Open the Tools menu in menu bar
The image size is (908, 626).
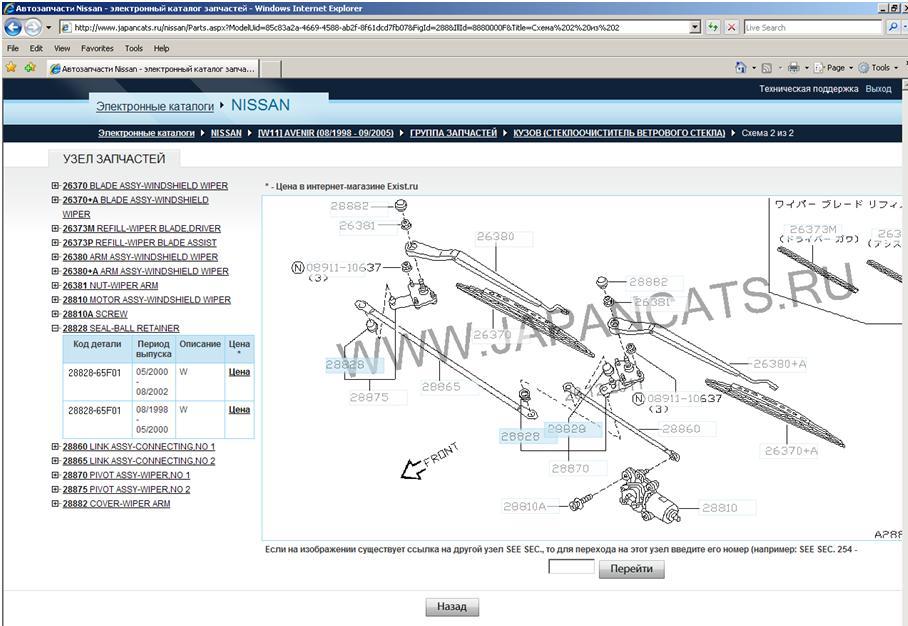pyautogui.click(x=133, y=49)
